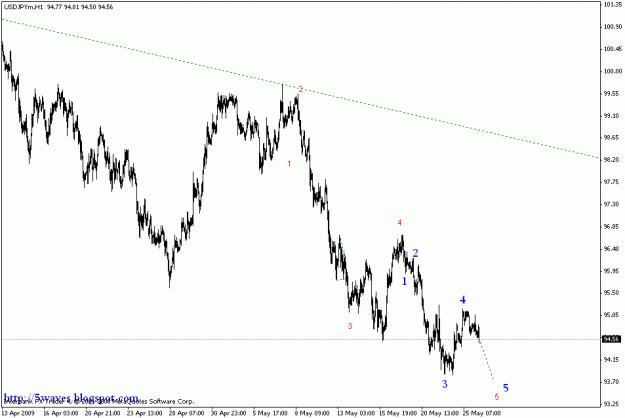
Task: Click the 99.10 price axis label
Action: (612, 116)
